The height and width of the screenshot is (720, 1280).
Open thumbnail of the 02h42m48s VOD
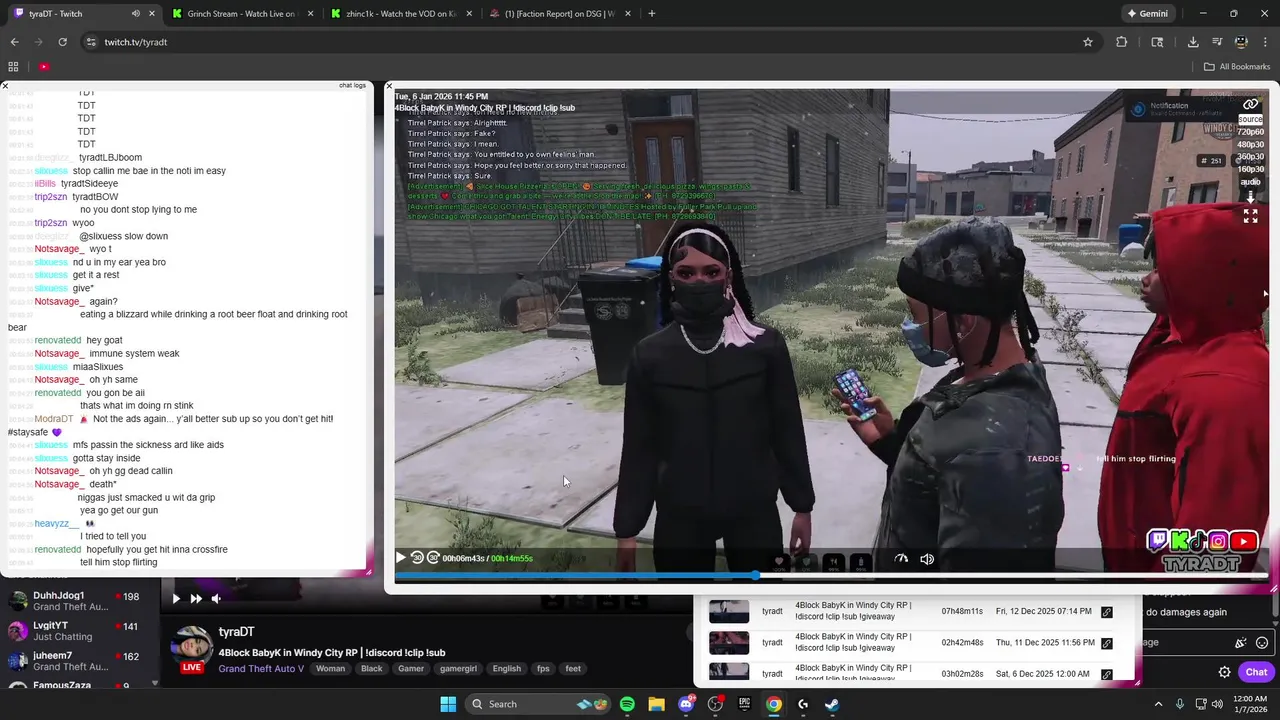click(x=729, y=643)
